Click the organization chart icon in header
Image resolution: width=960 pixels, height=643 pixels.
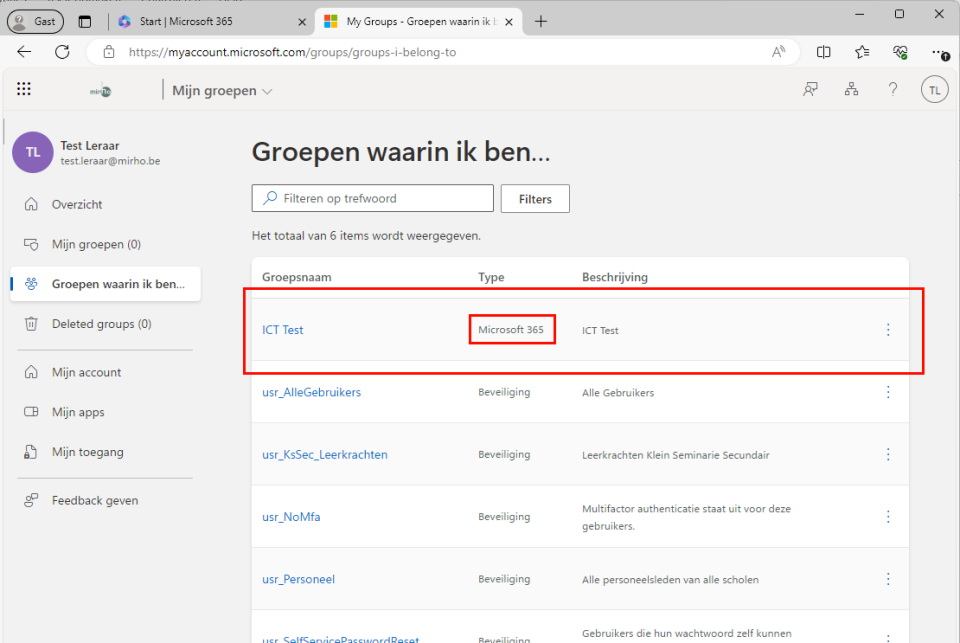[851, 90]
